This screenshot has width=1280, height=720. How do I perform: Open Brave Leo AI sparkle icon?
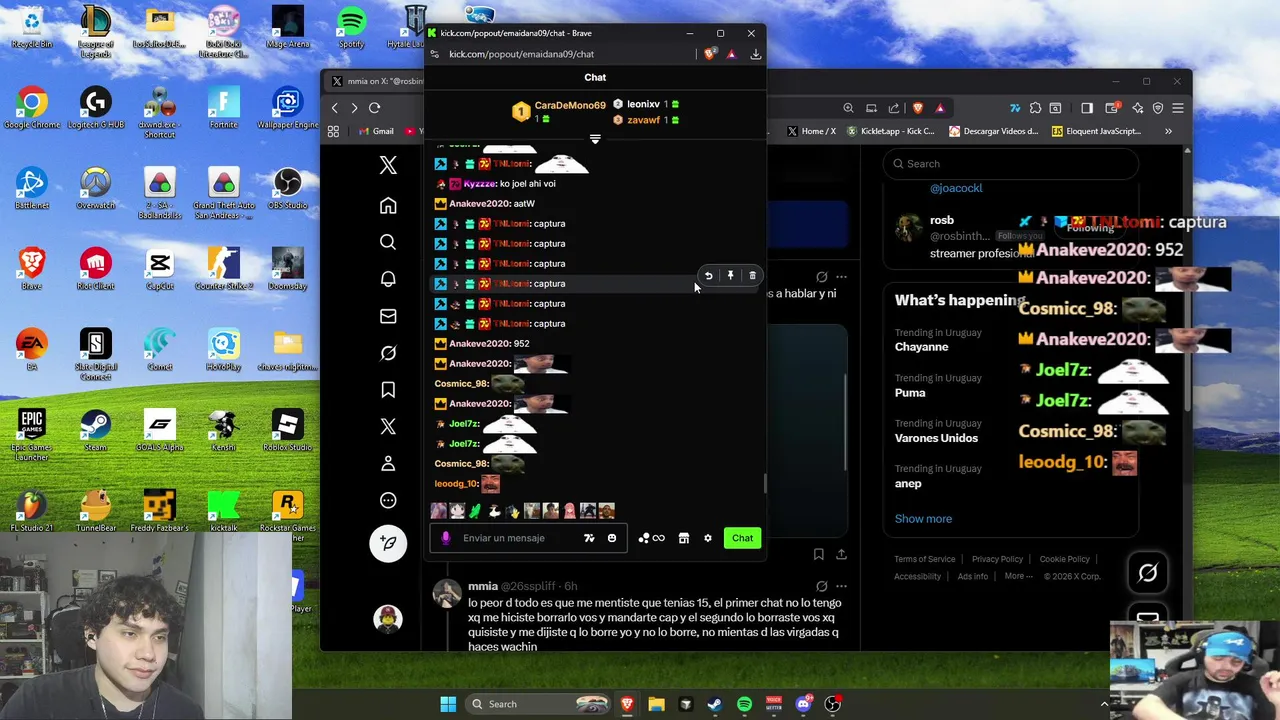(1137, 108)
